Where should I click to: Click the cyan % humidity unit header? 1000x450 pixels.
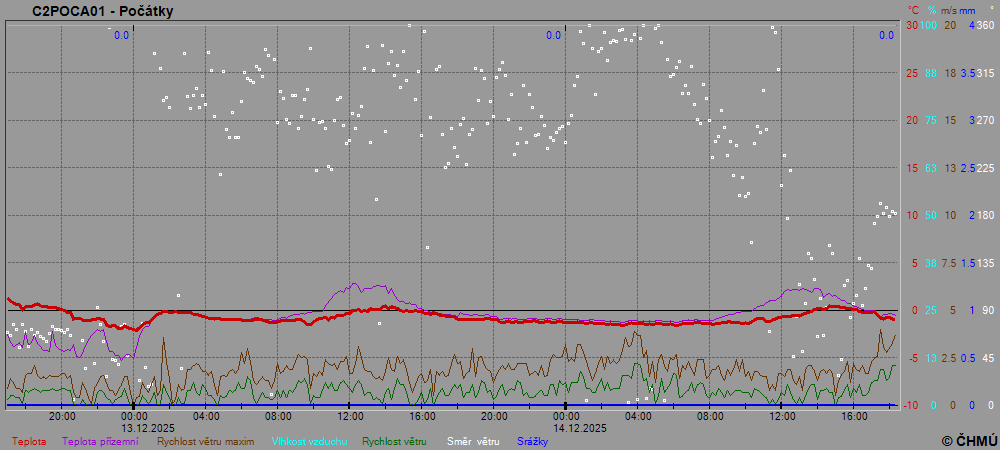pyautogui.click(x=931, y=11)
